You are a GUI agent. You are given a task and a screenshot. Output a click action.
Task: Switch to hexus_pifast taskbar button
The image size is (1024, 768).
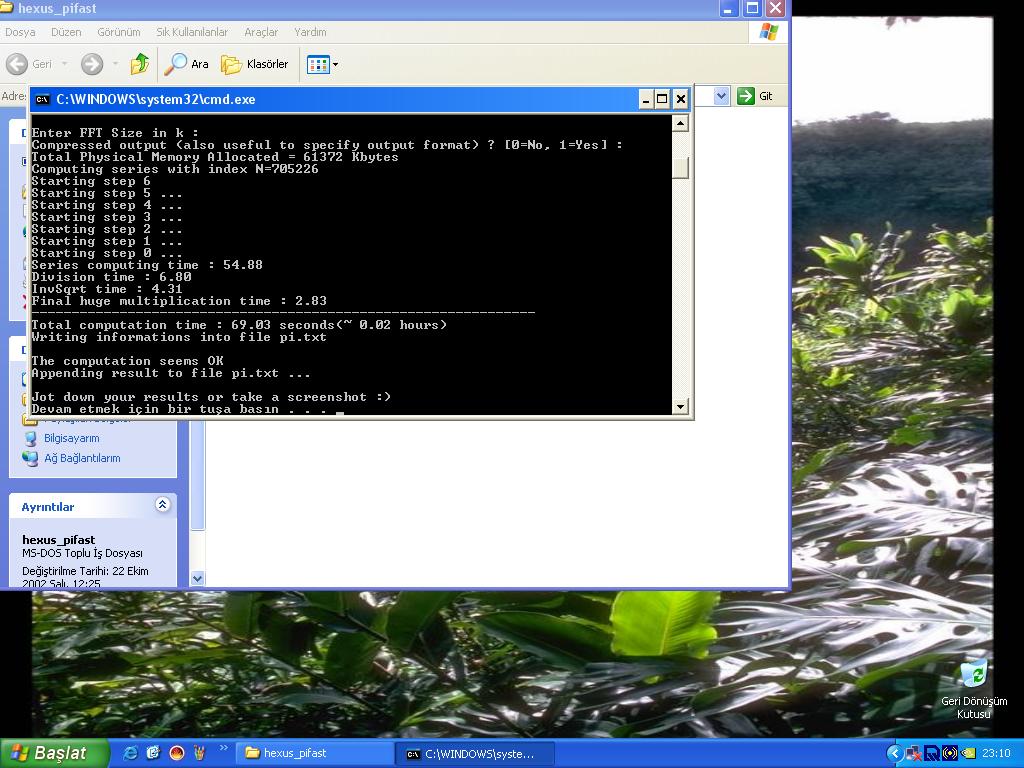point(313,754)
